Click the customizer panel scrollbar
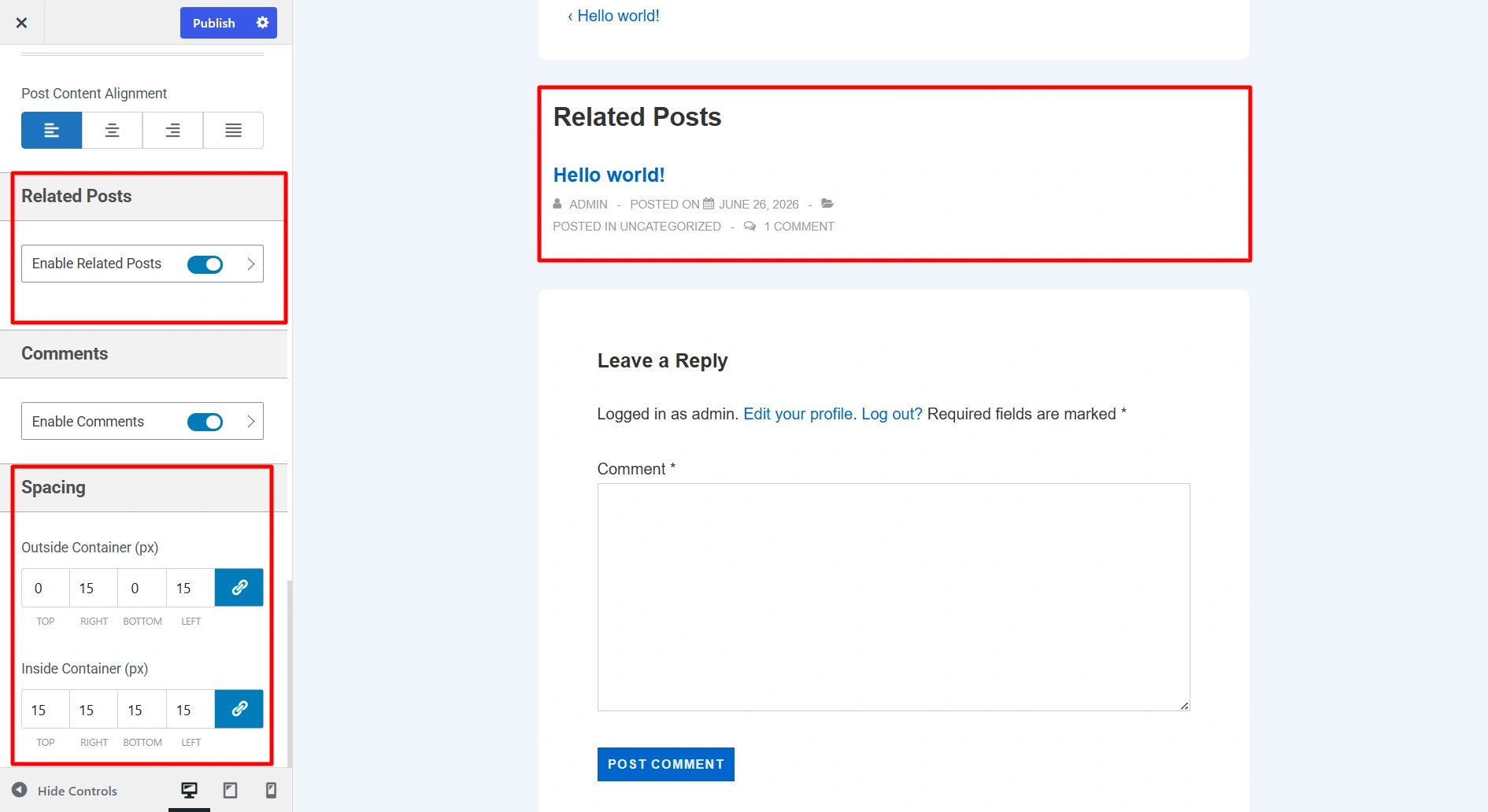Viewport: 1488px width, 812px height. [x=290, y=674]
